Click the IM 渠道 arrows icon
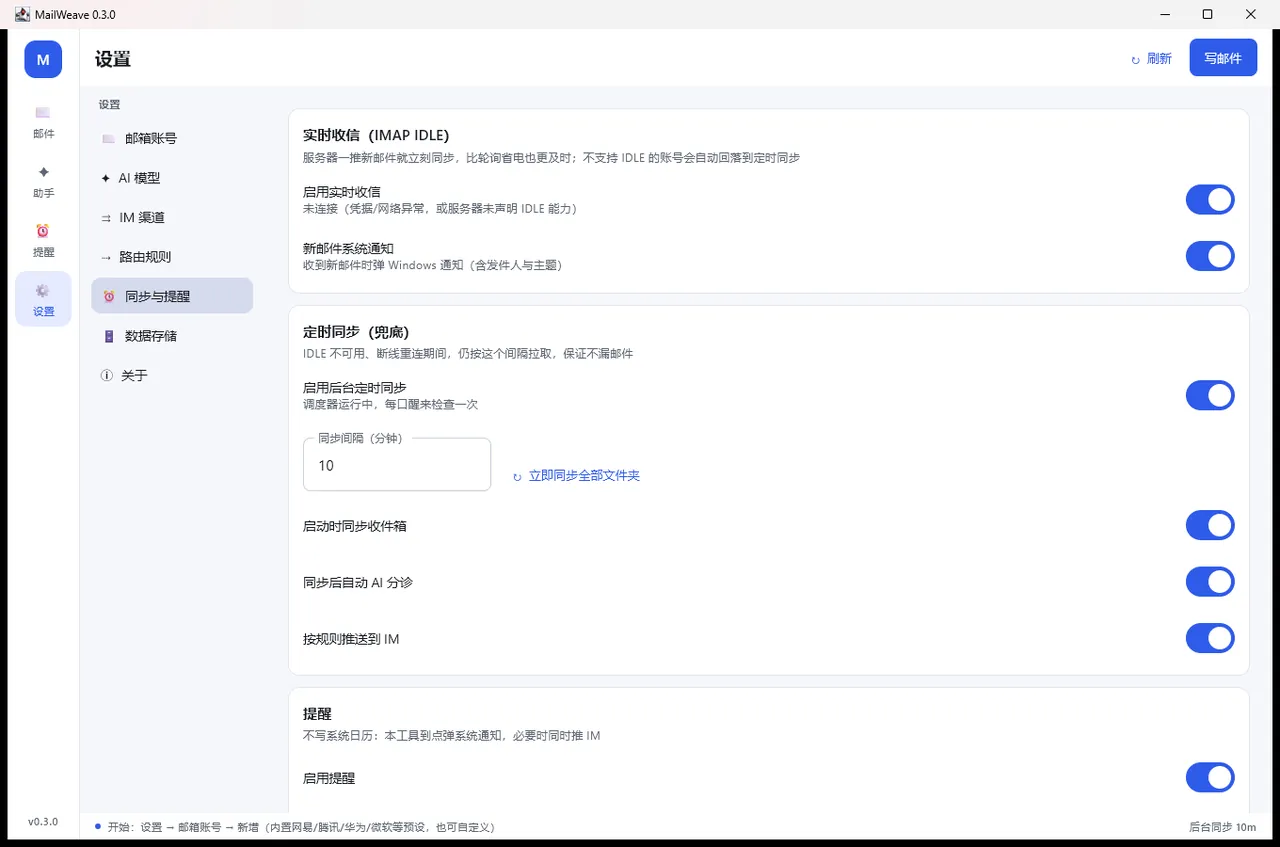Viewport: 1280px width, 847px height. (x=106, y=218)
